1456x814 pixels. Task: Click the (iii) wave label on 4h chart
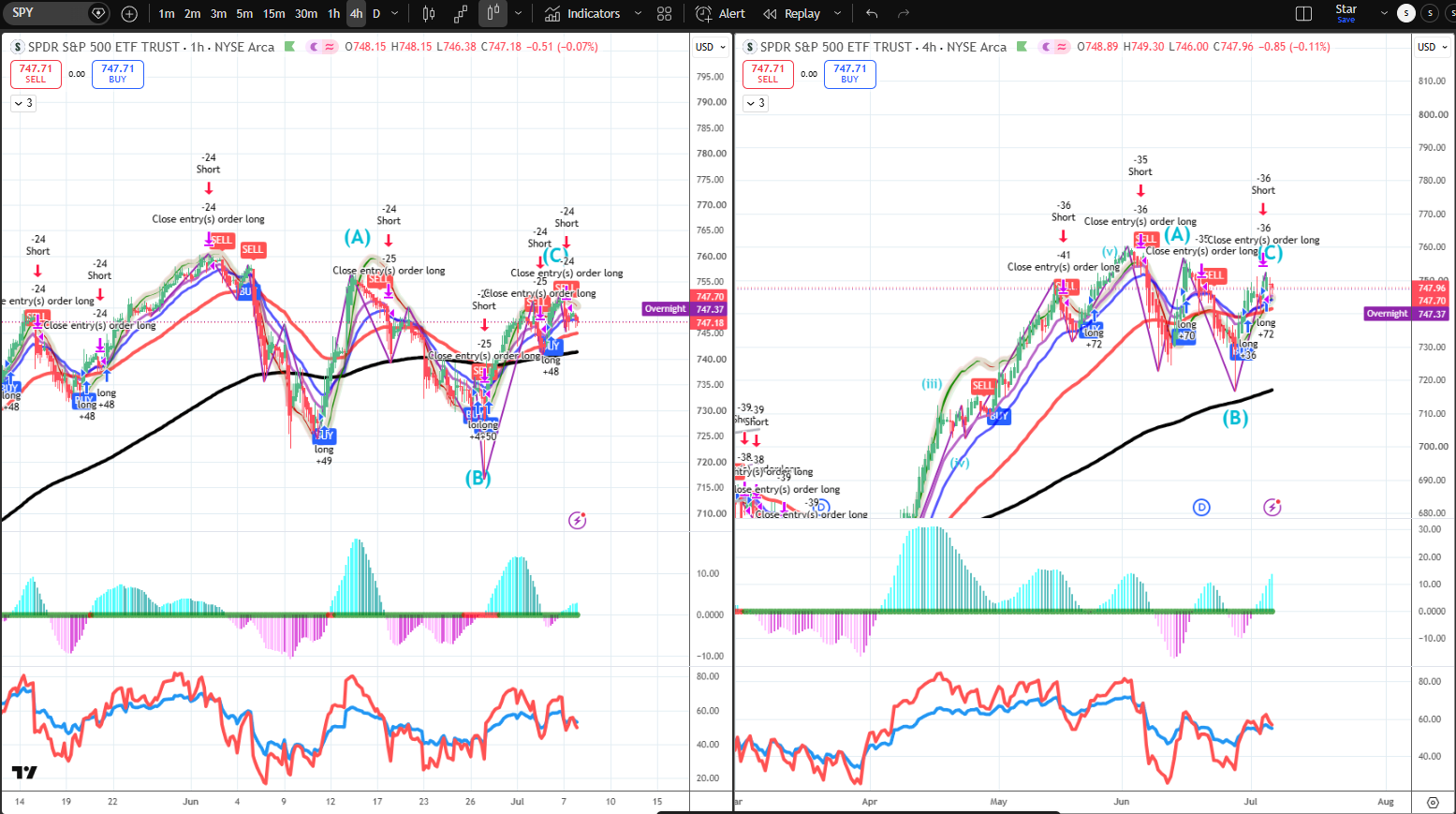932,383
